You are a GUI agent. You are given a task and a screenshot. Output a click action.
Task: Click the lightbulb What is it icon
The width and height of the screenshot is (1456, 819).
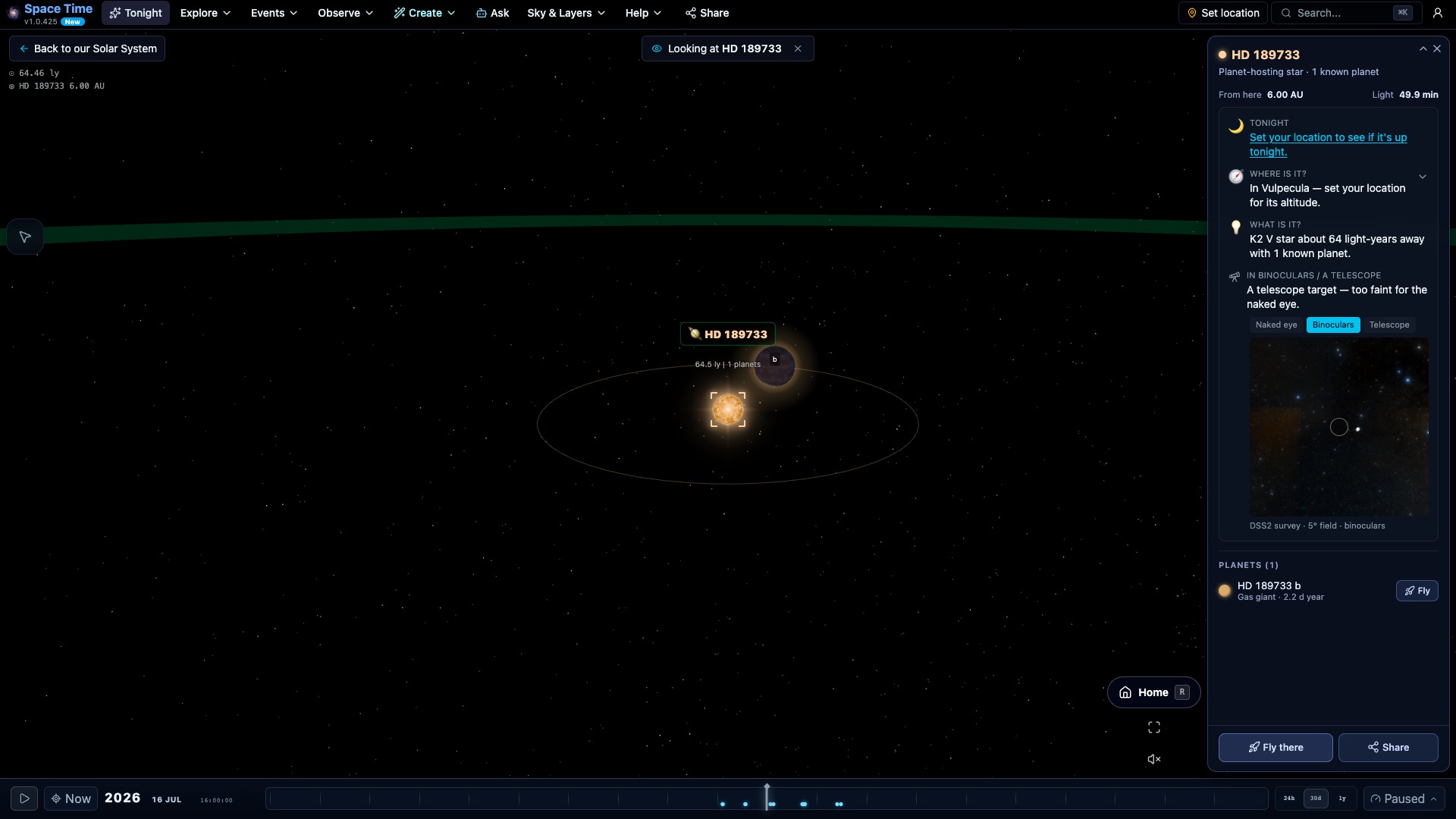pyautogui.click(x=1236, y=227)
